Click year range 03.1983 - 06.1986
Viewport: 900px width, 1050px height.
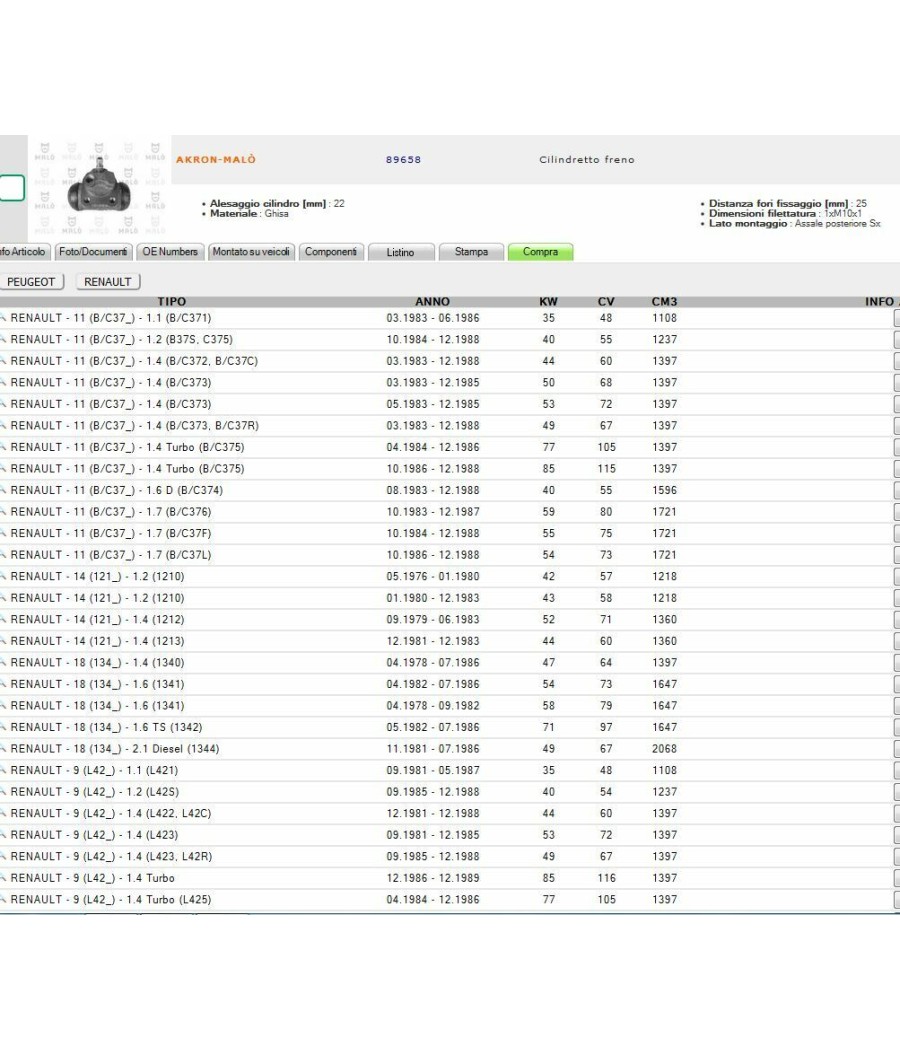433,318
